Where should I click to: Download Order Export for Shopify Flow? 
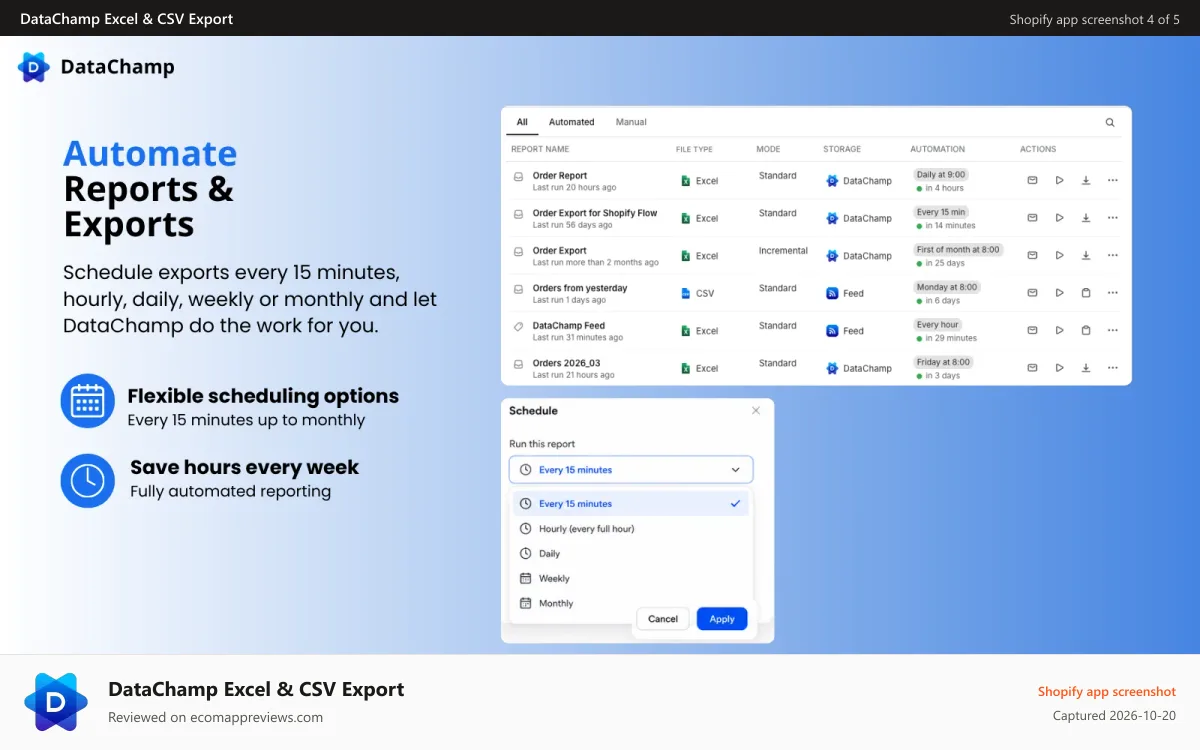point(1086,218)
